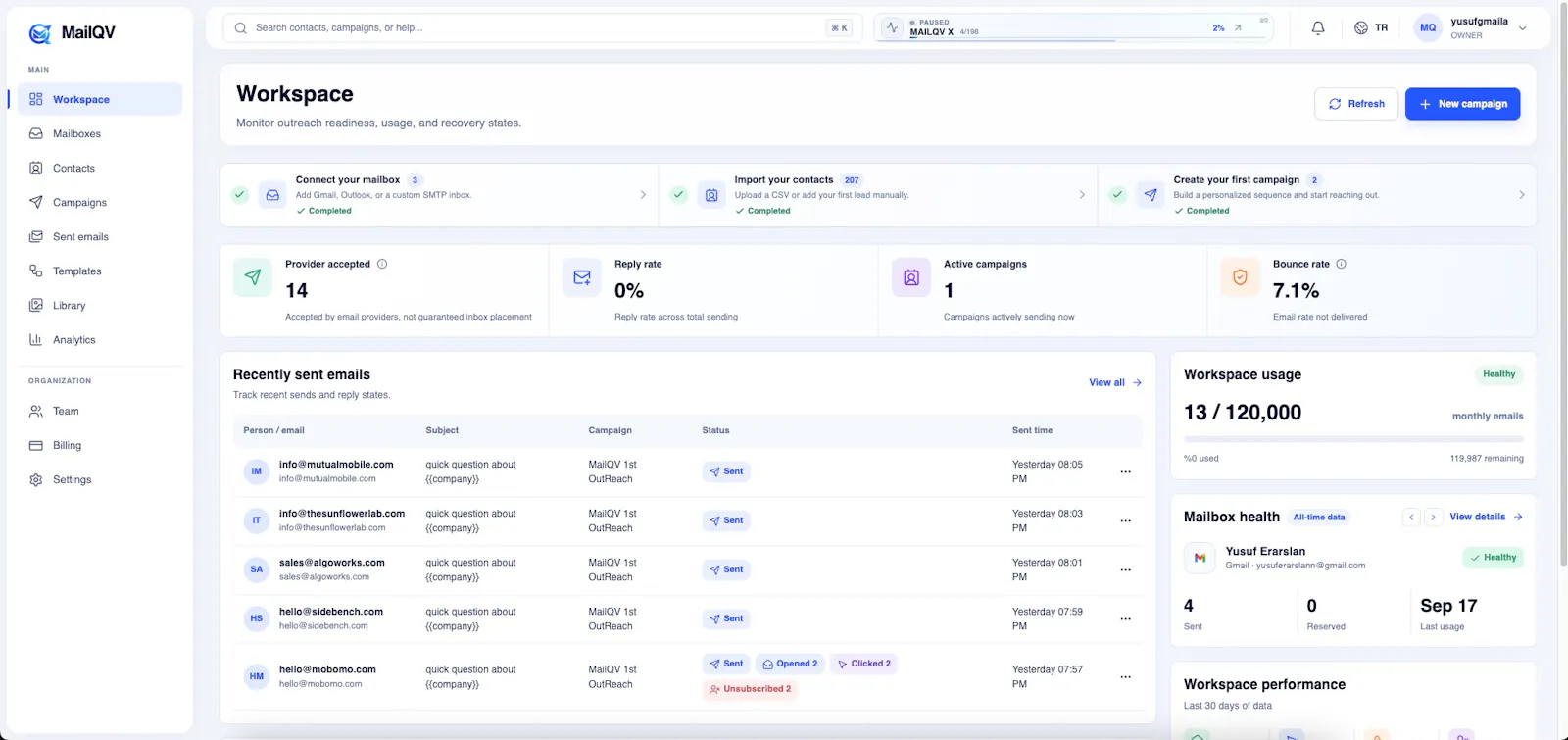Screen dimensions: 1568x740
Task: Open options menu for info@mutualmobile.com row
Action: tap(1126, 471)
